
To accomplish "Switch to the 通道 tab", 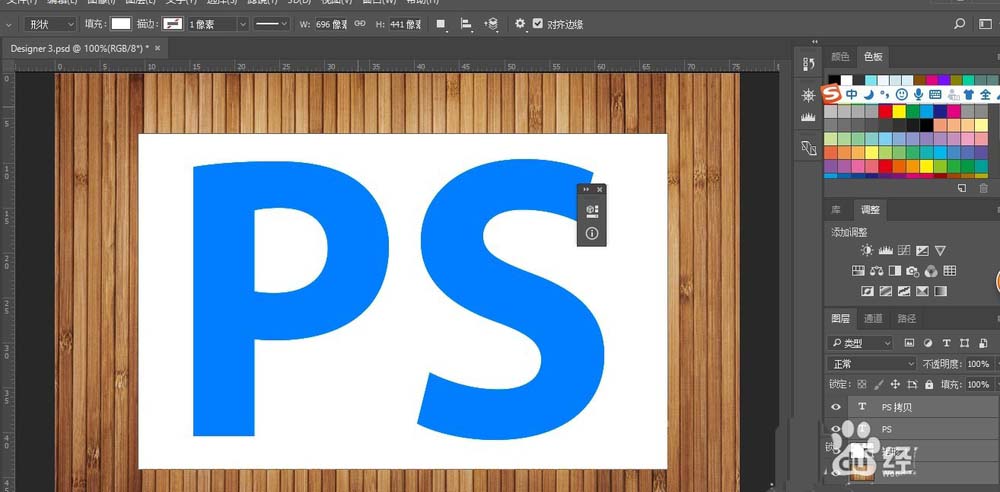I will 873,318.
